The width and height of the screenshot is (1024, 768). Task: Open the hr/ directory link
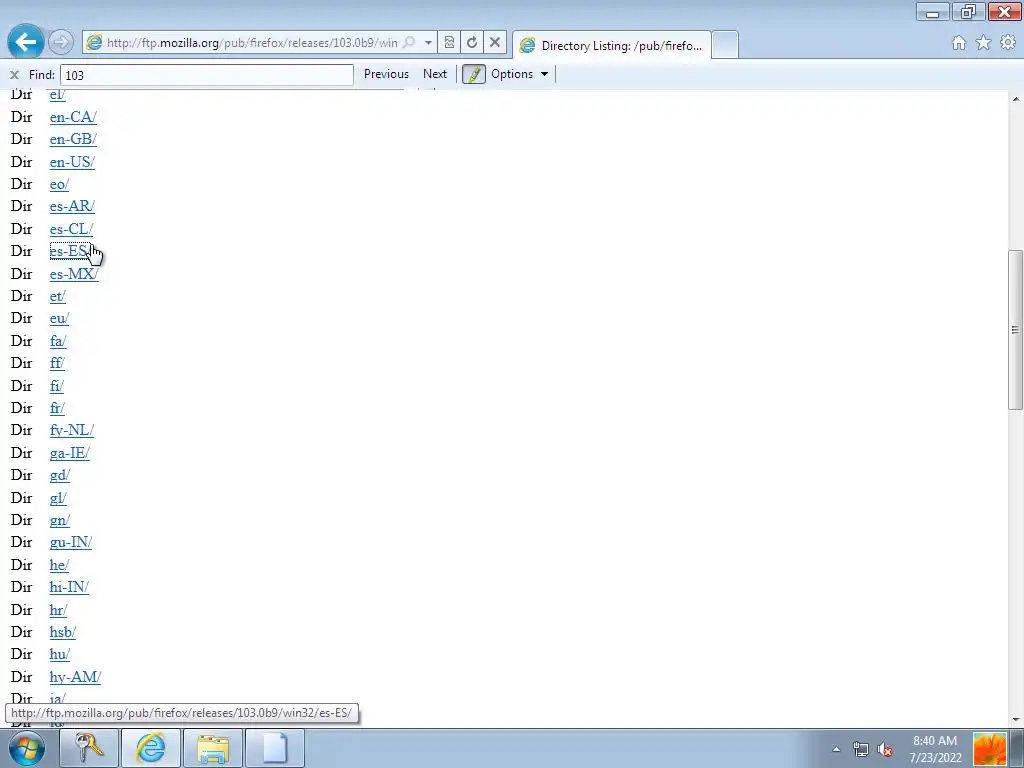point(58,610)
